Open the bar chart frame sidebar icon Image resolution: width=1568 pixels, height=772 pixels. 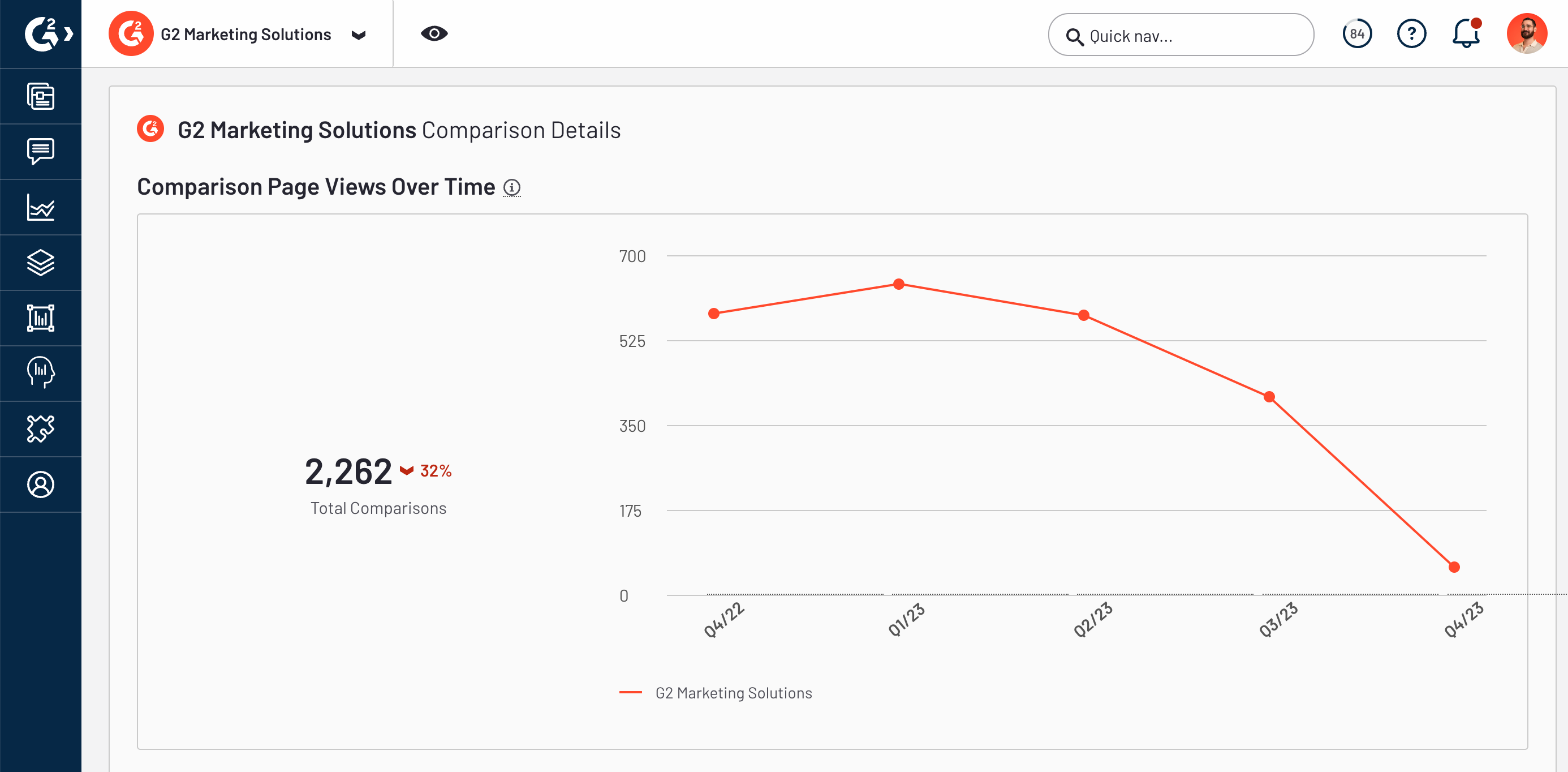41,318
